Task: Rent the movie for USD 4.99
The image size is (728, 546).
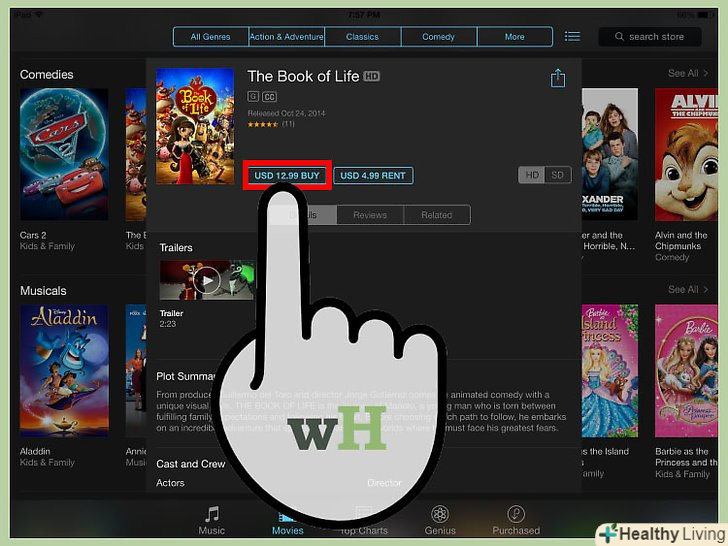Action: click(373, 176)
